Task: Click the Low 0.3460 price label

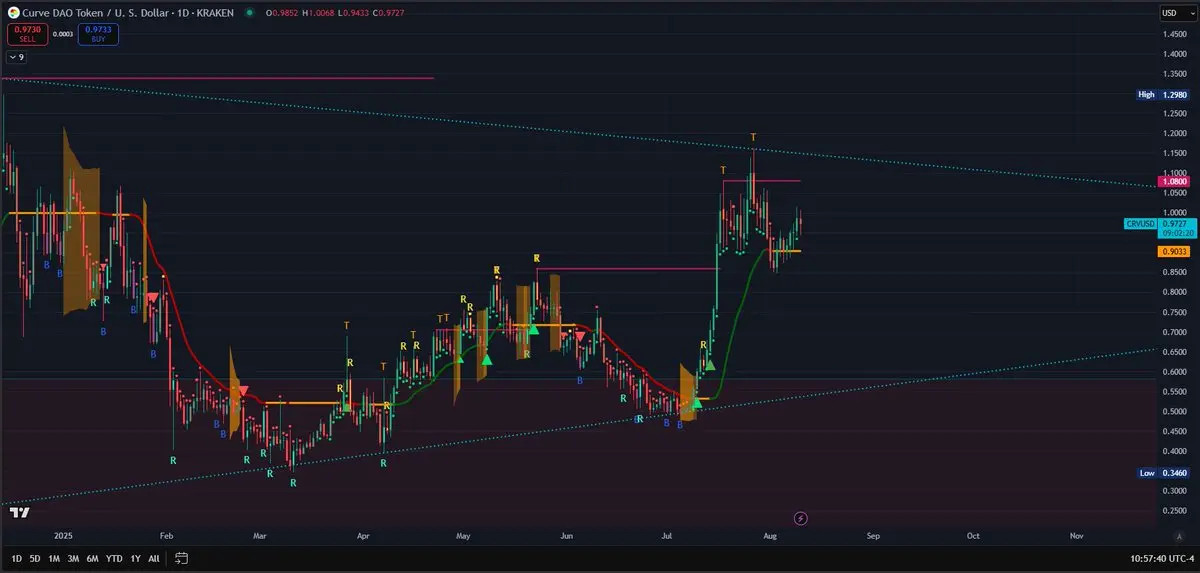Action: (x=1165, y=472)
